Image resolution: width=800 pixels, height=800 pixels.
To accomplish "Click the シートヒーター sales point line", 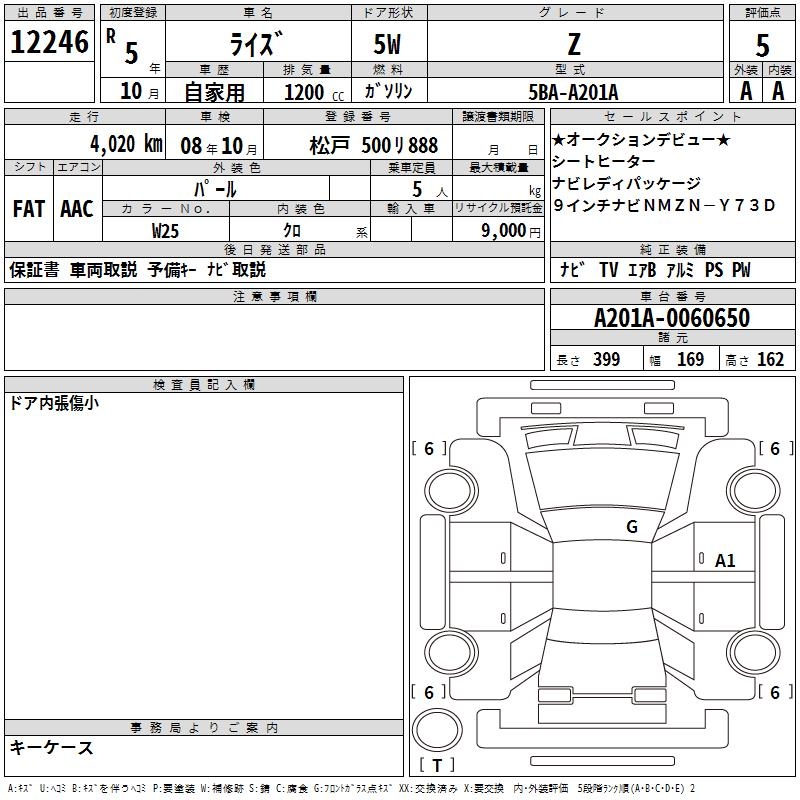I will (x=604, y=161).
